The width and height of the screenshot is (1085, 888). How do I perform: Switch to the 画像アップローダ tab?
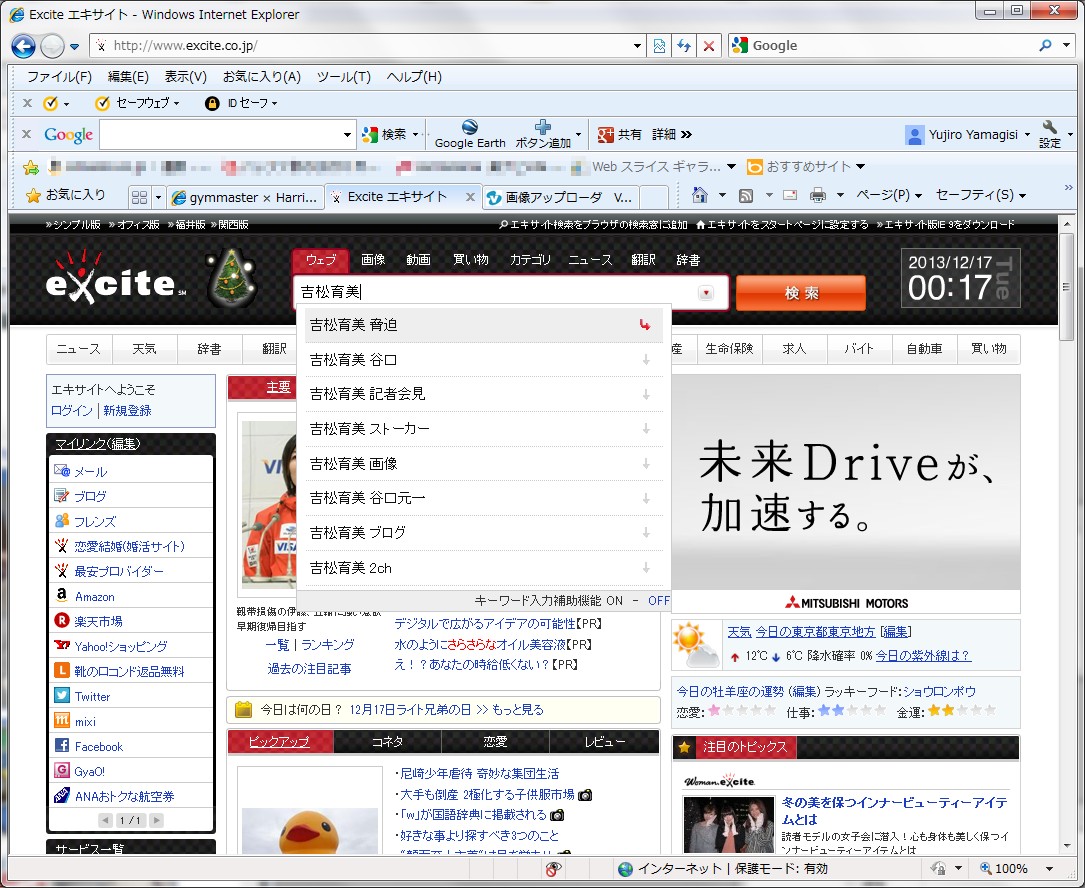pos(559,198)
